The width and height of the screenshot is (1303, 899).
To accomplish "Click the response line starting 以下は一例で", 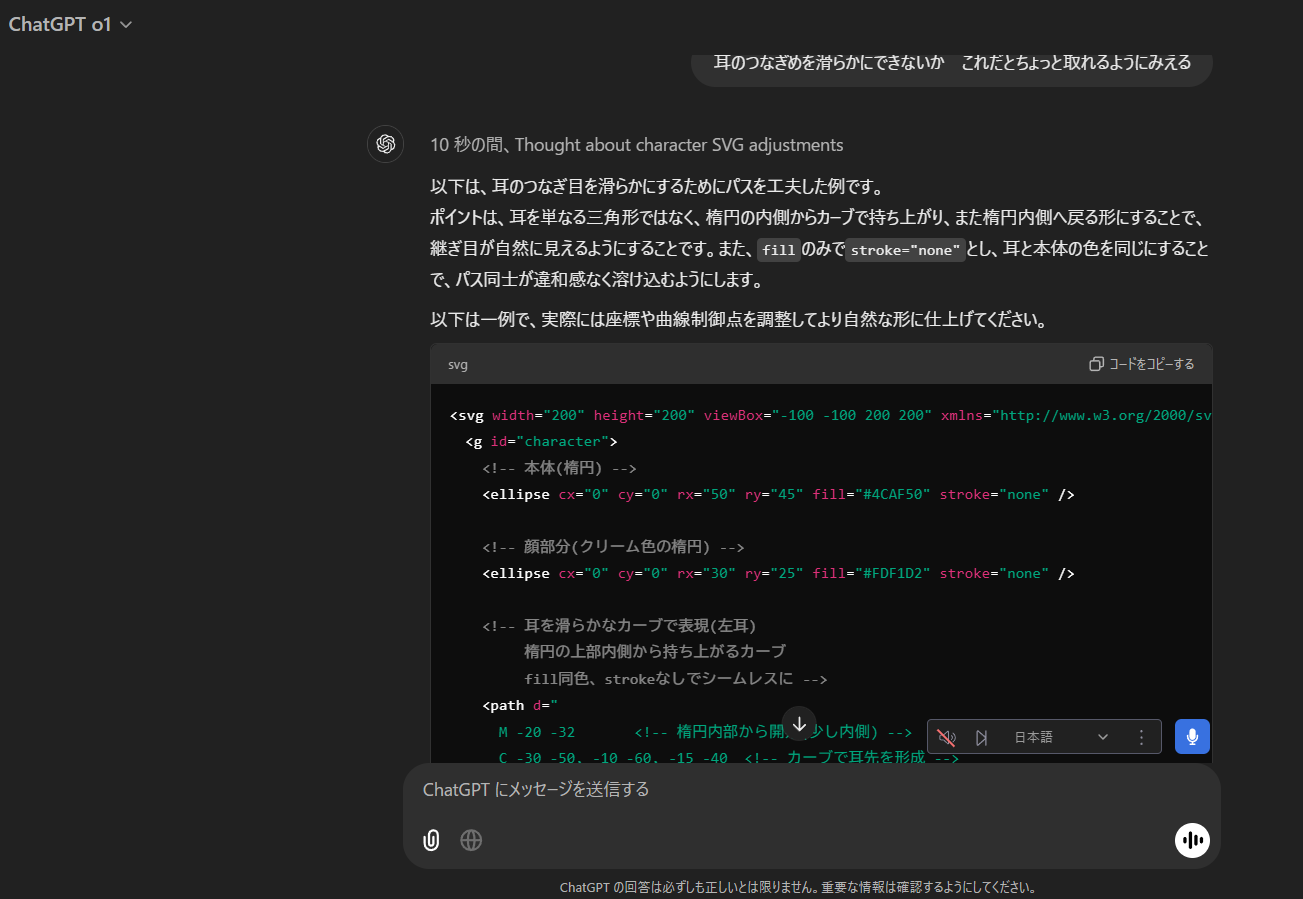I will tap(738, 321).
